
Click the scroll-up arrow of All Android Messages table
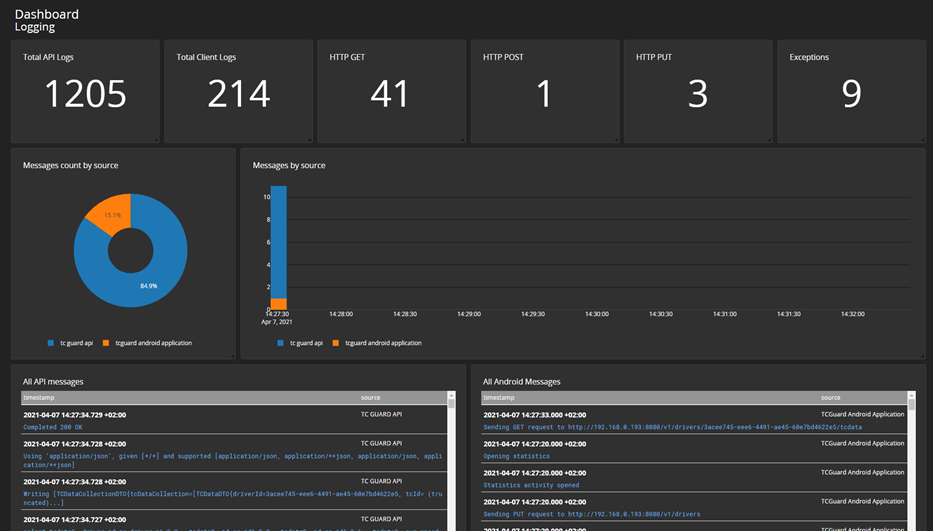coord(912,395)
